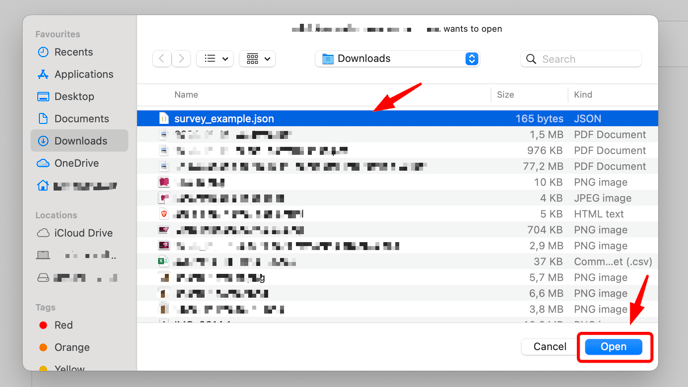Click the Open button
The height and width of the screenshot is (387, 688).
[613, 347]
